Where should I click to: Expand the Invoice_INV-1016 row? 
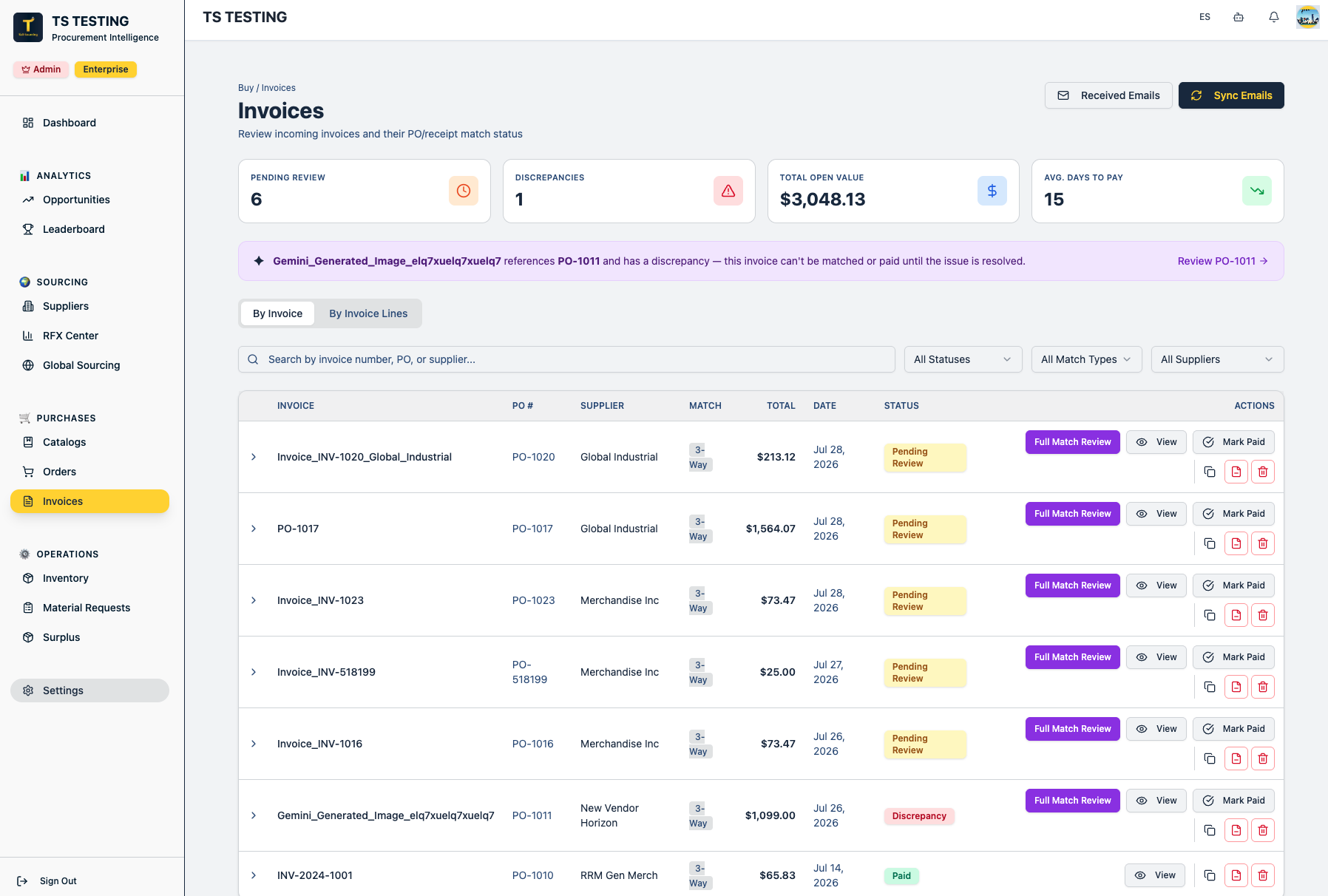point(254,744)
